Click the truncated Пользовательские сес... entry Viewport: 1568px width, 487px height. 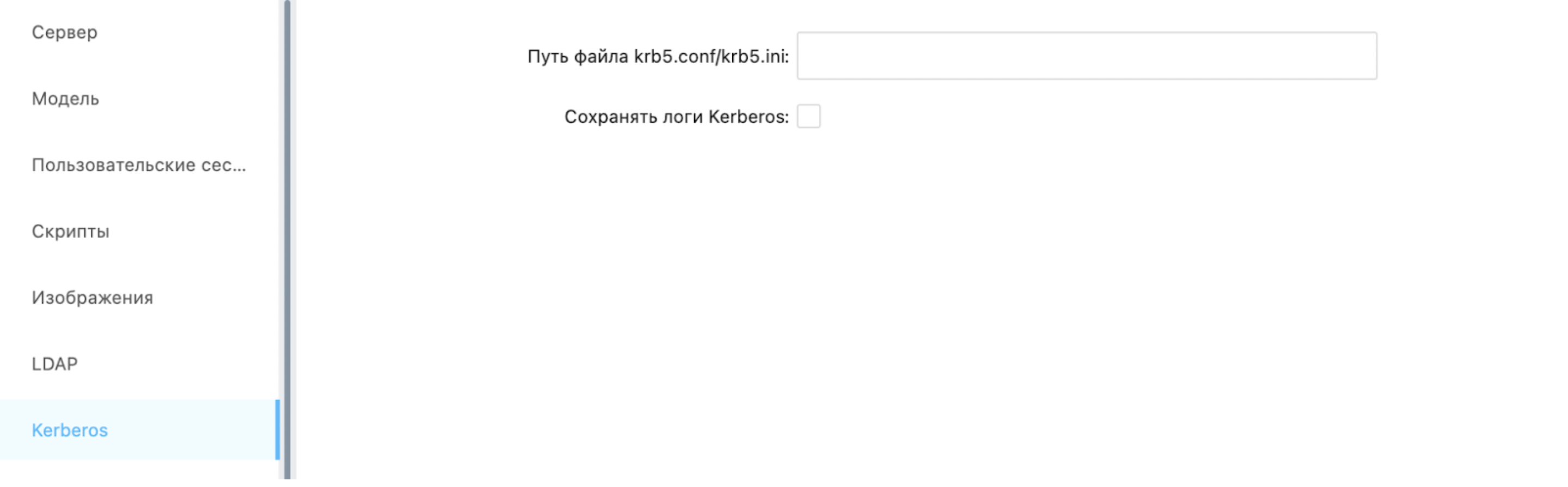[x=139, y=165]
